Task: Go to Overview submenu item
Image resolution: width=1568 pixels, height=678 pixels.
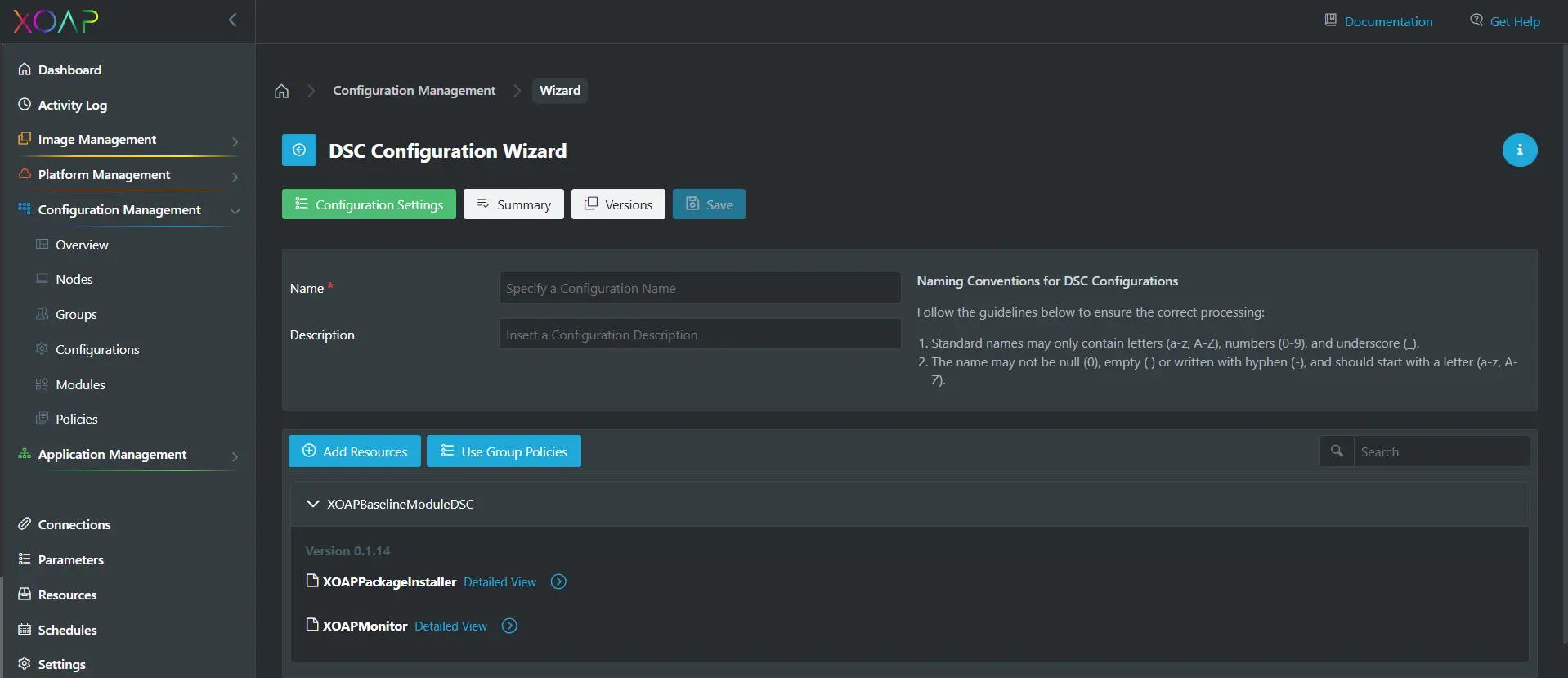Action: tap(82, 245)
